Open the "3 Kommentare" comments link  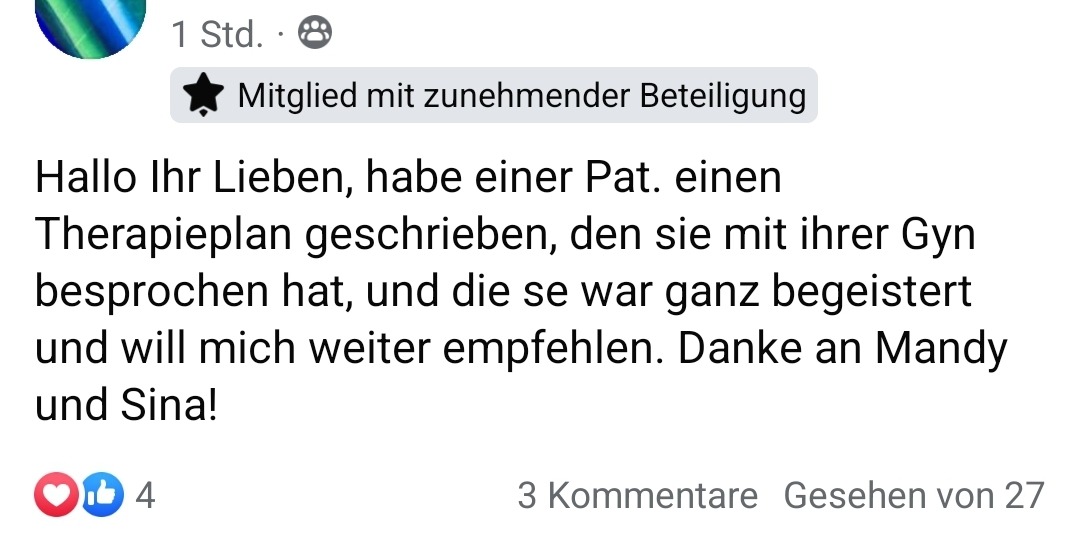tap(637, 496)
